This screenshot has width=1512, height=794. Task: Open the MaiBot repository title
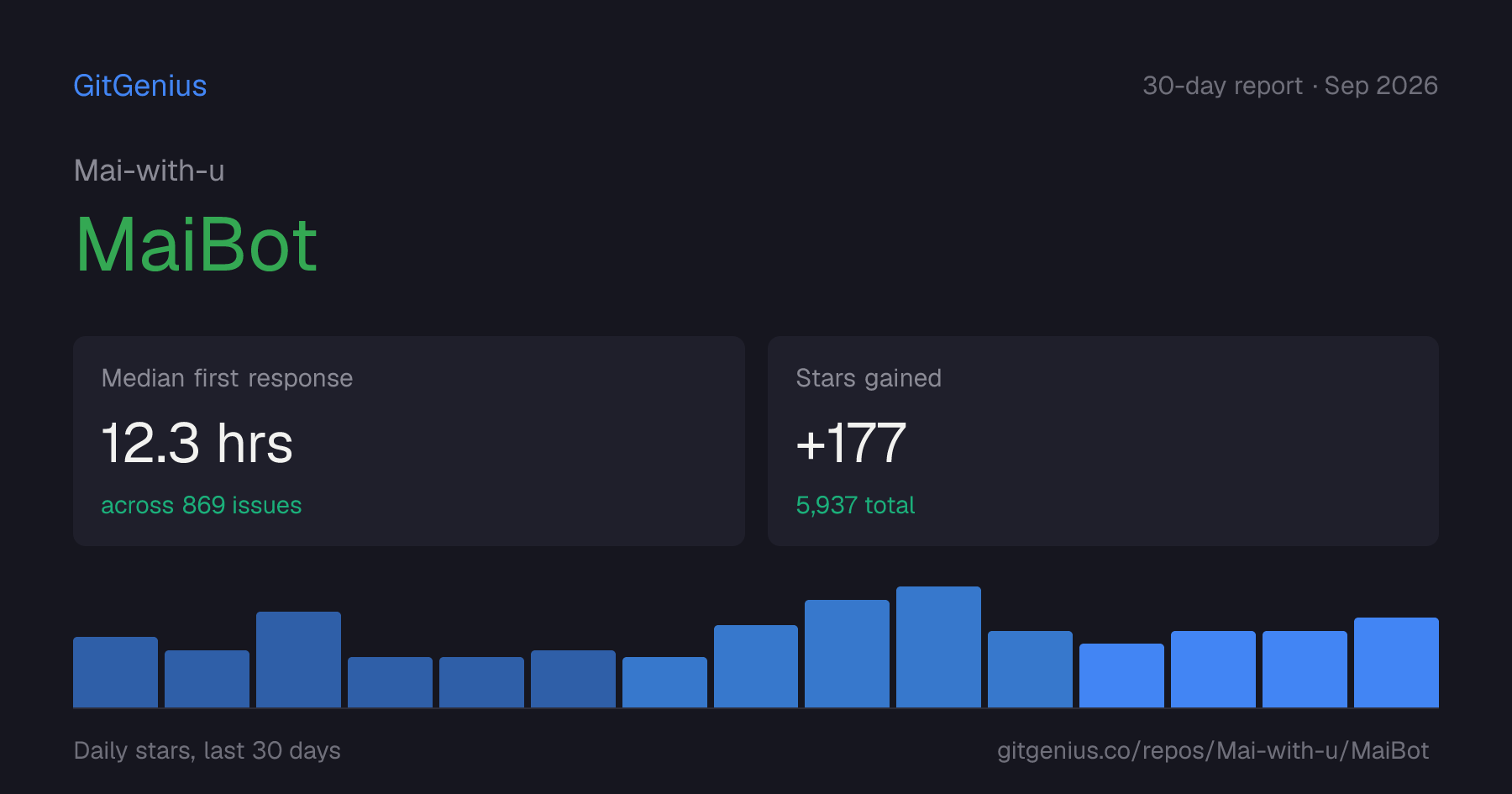(197, 245)
